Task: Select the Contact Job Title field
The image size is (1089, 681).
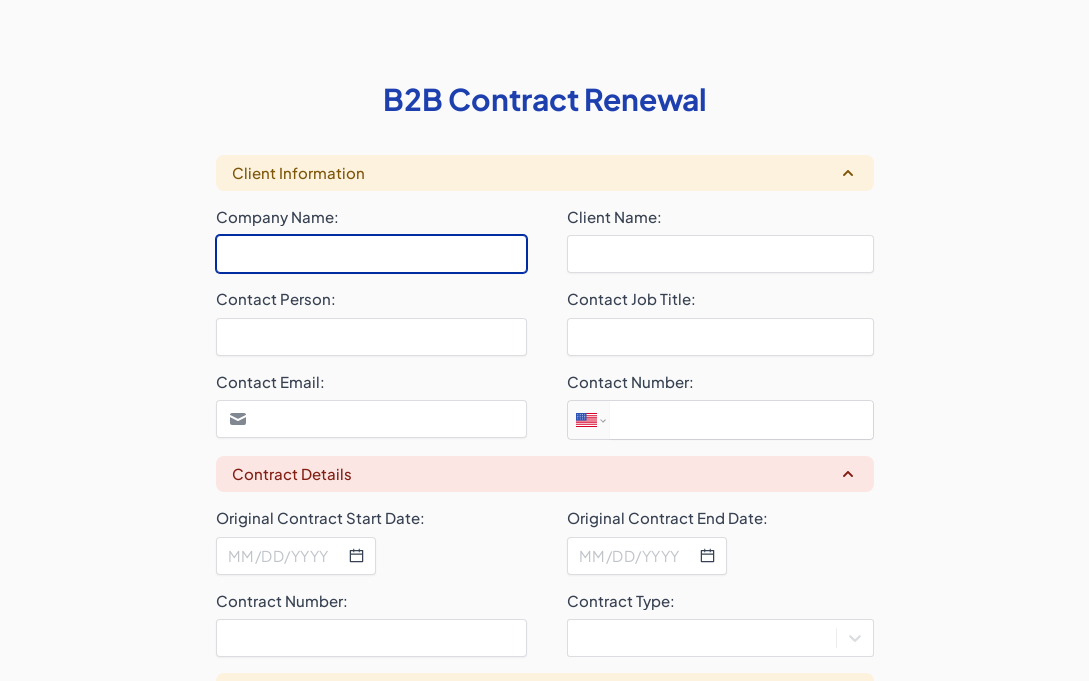Action: pyautogui.click(x=720, y=337)
